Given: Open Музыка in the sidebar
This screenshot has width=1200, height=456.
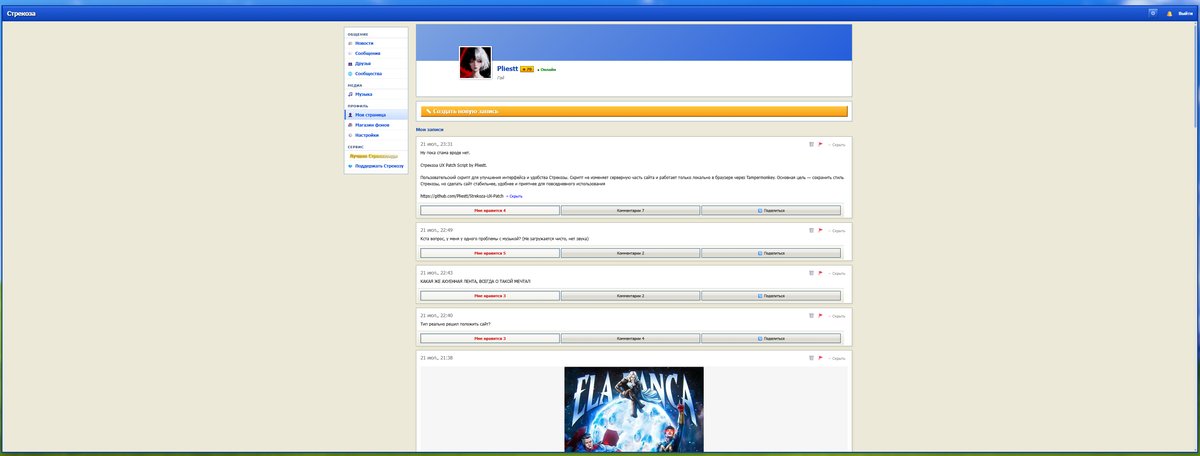Looking at the screenshot, I should click(x=375, y=94).
